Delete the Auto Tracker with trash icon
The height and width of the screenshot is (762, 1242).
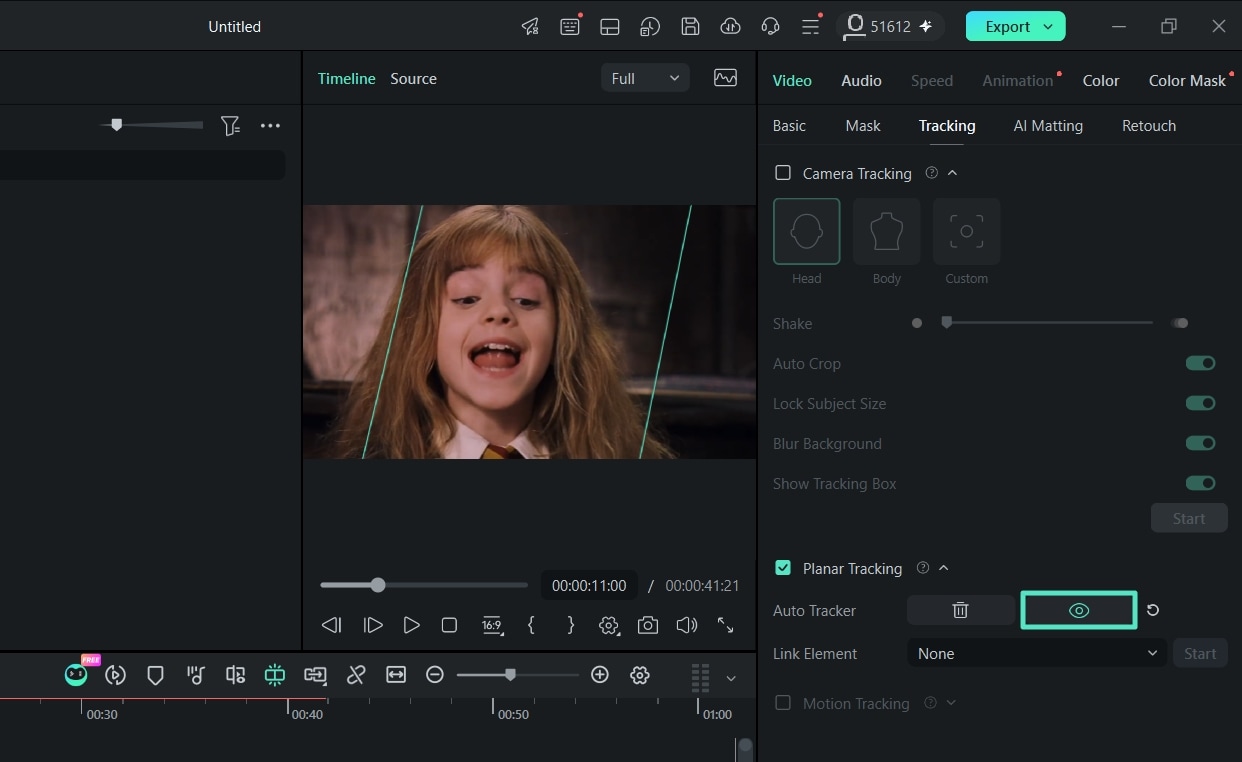point(960,610)
